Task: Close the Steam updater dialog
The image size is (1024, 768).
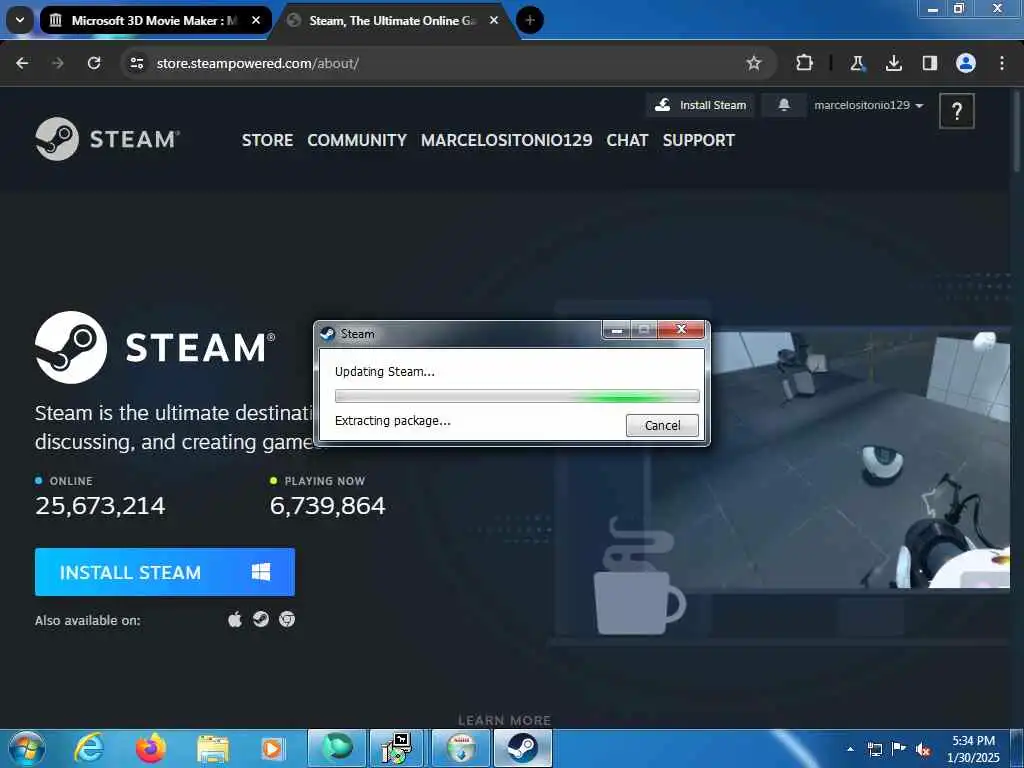Action: pyautogui.click(x=681, y=330)
